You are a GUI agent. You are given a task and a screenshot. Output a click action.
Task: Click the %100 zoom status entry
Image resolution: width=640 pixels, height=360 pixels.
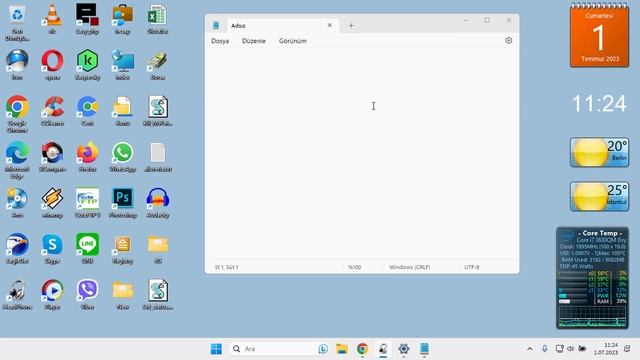pos(354,267)
